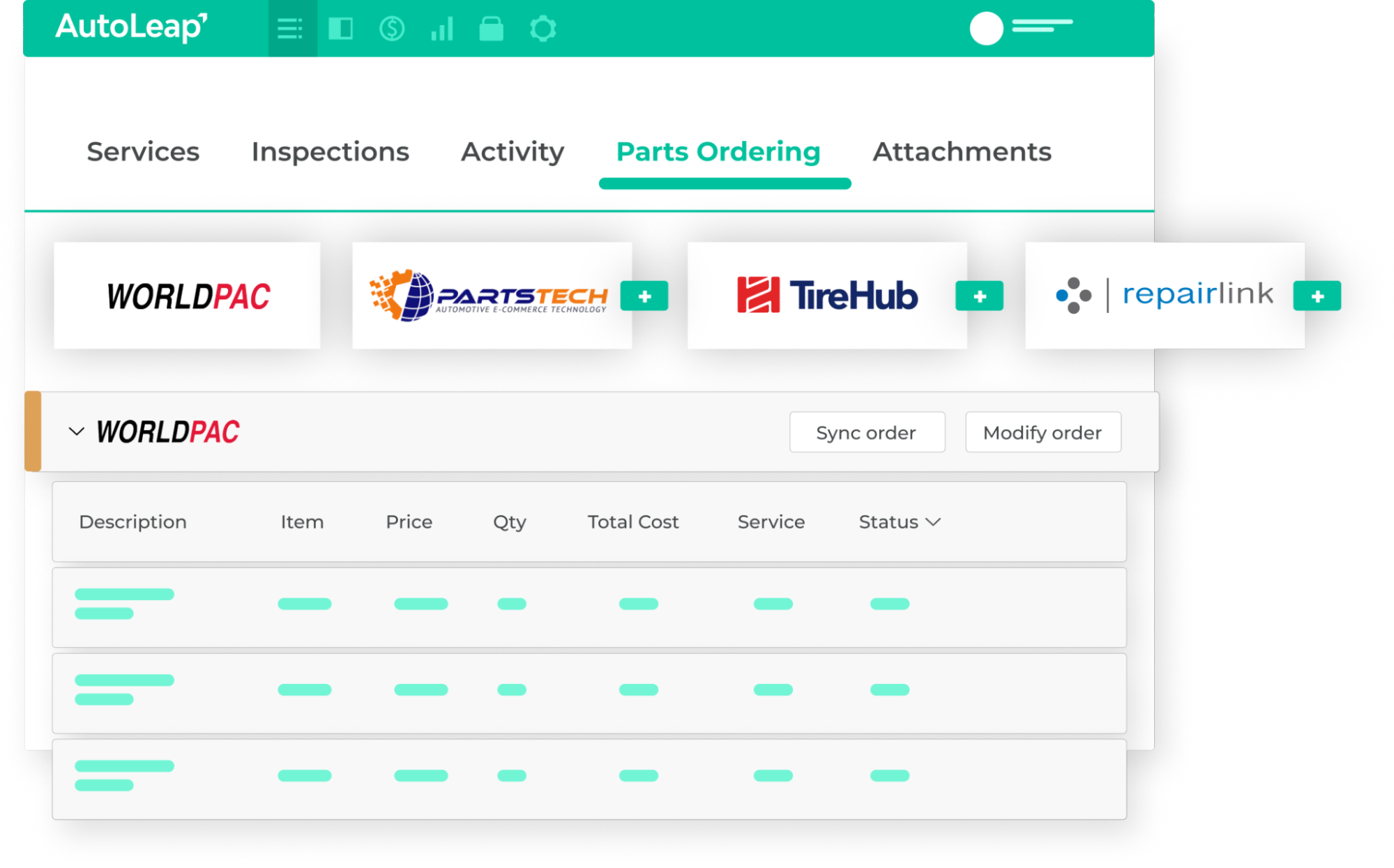This screenshot has height=868, width=1394.
Task: Select the WORLDPAC vendor card
Action: click(187, 296)
